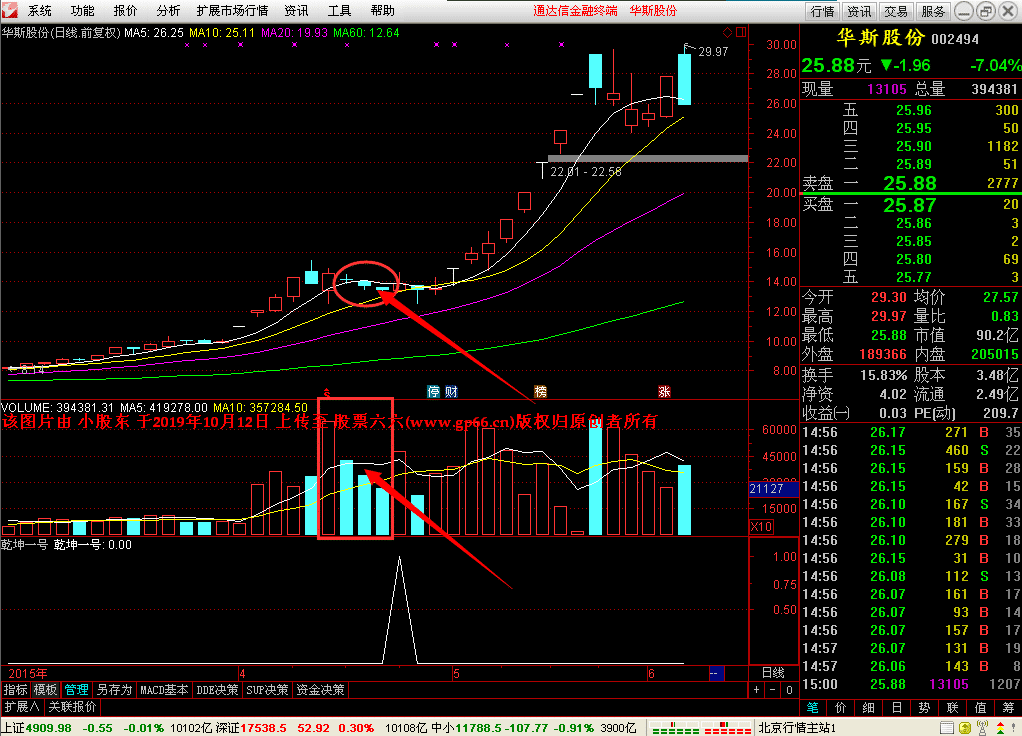Click the stock name 华斯股份 in quote panel
Viewport: 1022px width, 736px height.
(881, 38)
